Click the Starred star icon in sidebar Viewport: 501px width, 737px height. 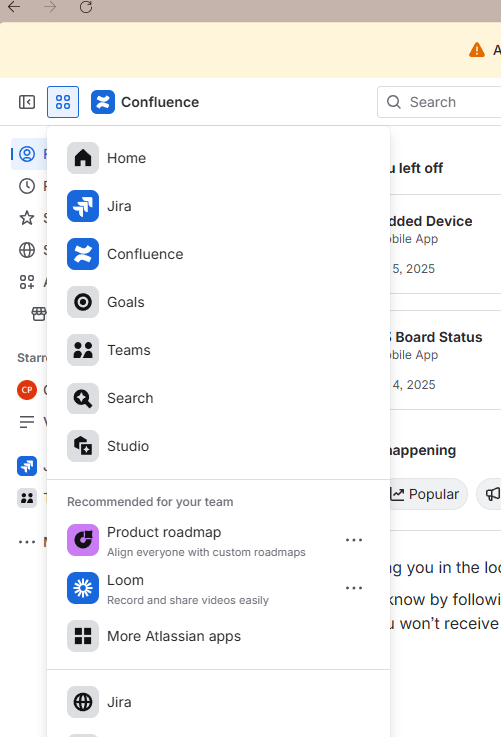click(x=27, y=218)
